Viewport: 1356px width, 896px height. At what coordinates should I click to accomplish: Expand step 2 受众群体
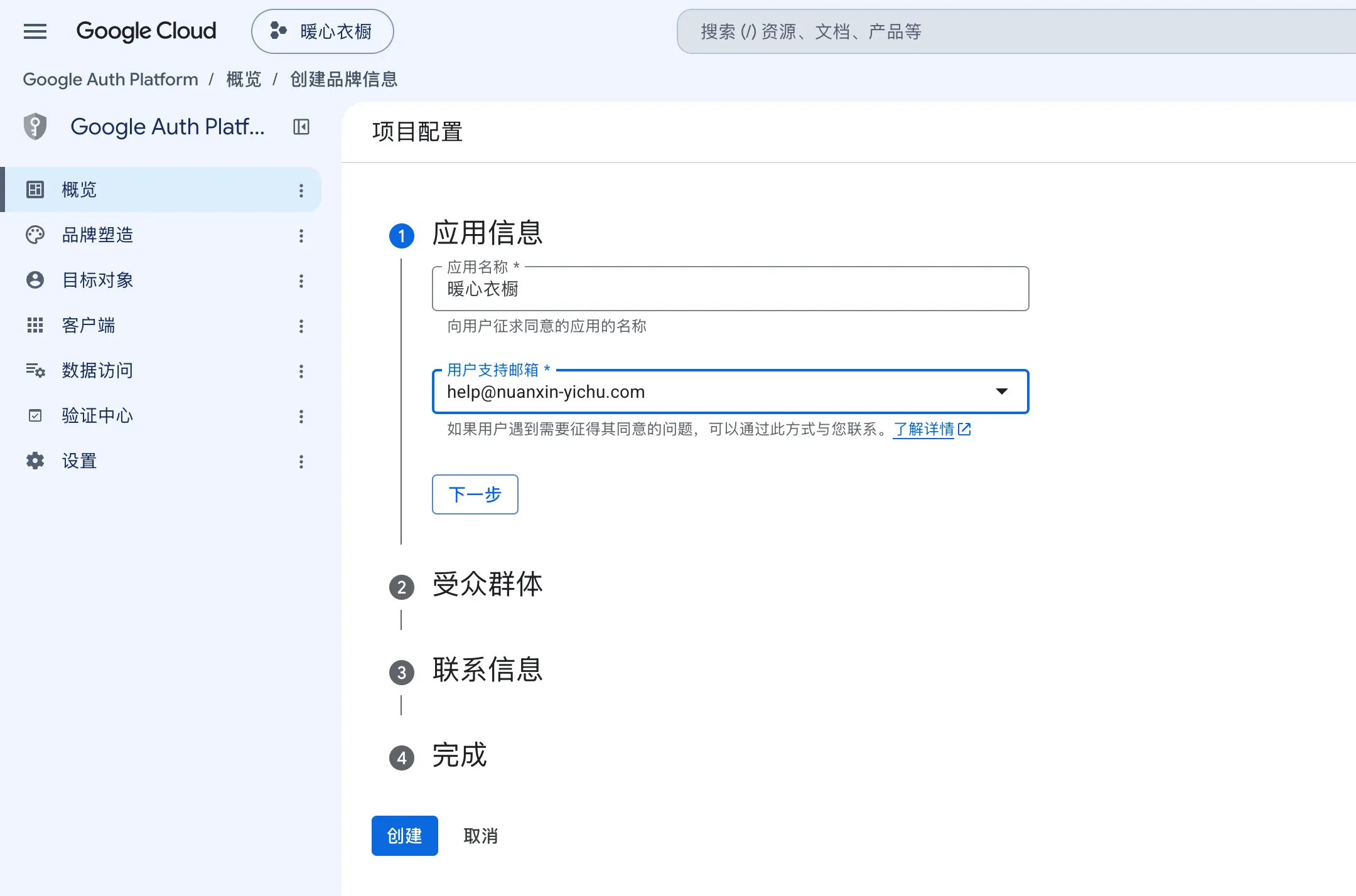point(487,585)
